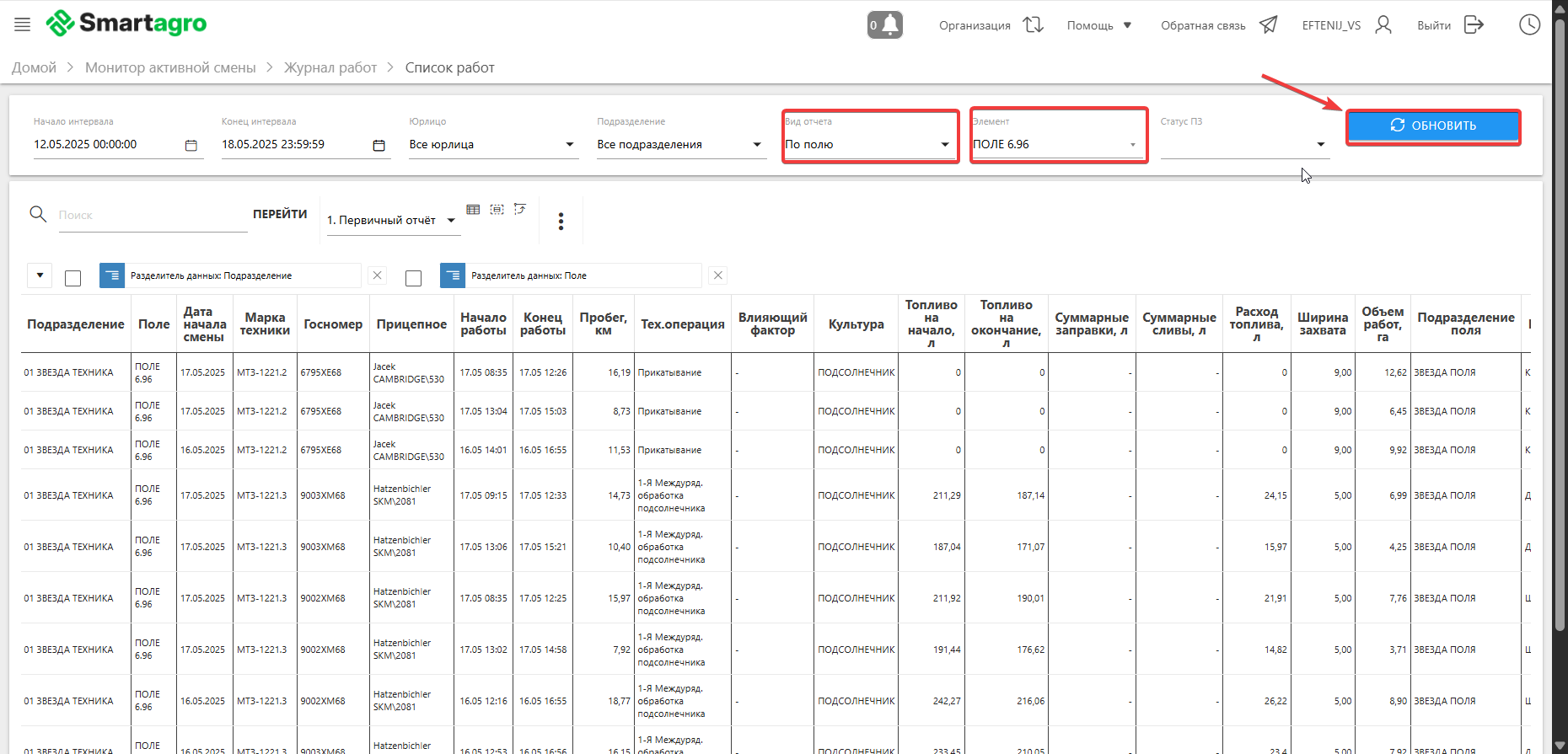Open the Помощь menu

click(x=1098, y=25)
